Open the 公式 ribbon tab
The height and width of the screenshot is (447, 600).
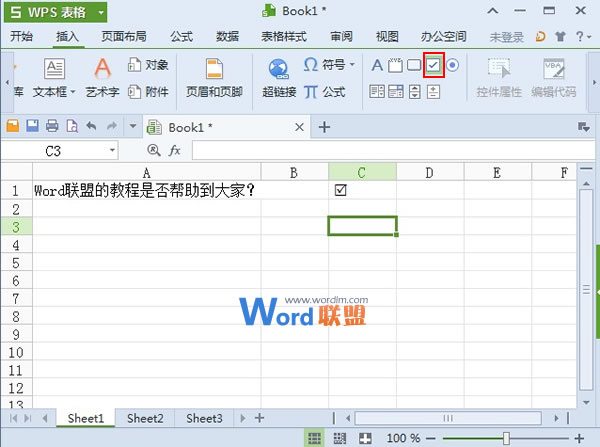pos(181,37)
